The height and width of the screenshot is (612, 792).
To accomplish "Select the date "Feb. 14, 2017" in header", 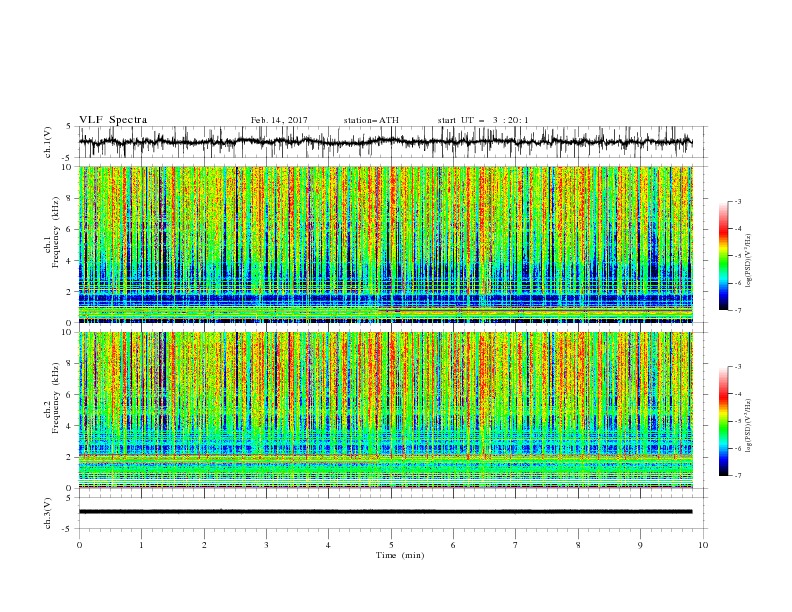I will pyautogui.click(x=279, y=120).
